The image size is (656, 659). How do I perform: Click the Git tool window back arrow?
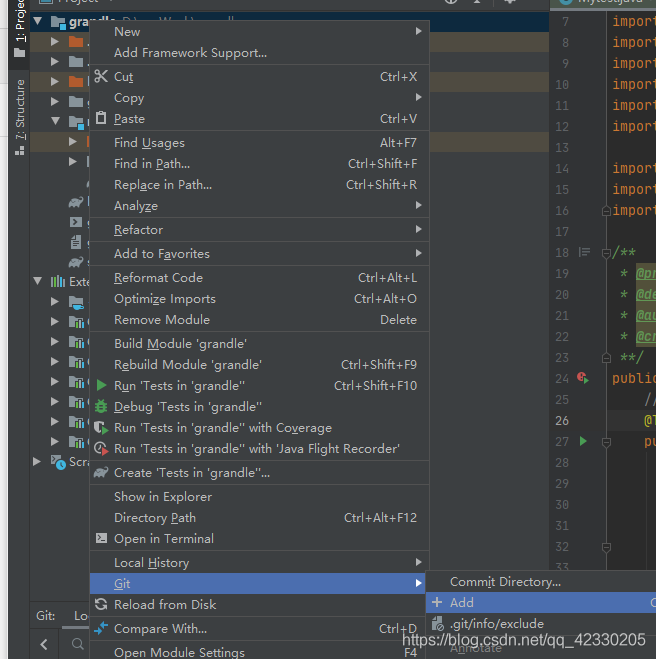(44, 644)
